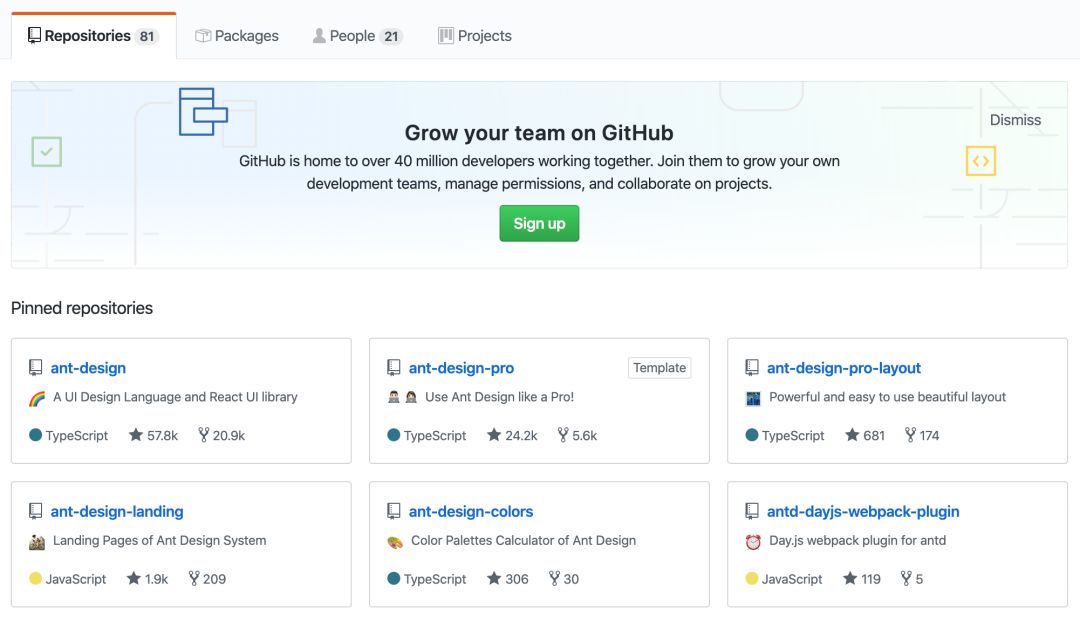Click the repo icon beside antd-dayjs-webpack-plugin

(751, 511)
